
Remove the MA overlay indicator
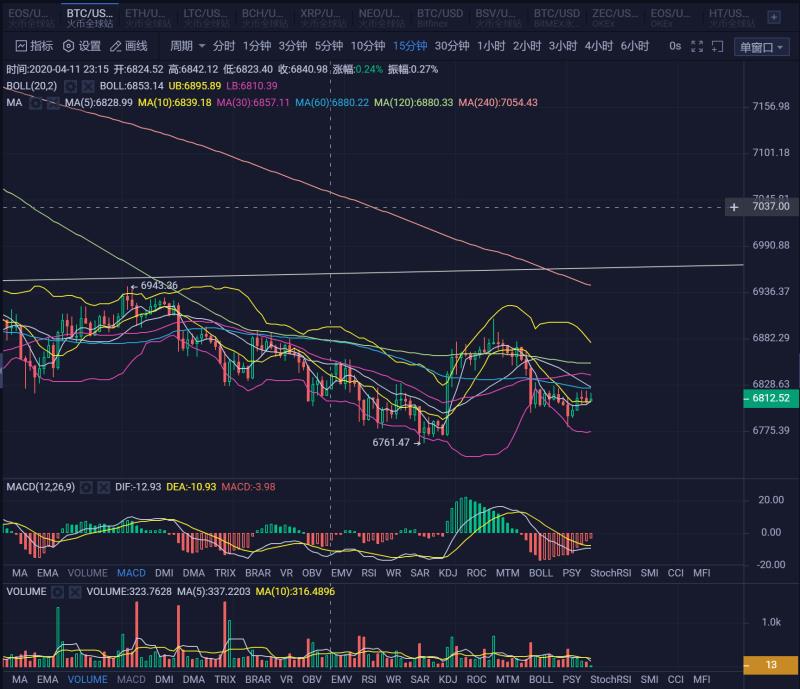53,103
